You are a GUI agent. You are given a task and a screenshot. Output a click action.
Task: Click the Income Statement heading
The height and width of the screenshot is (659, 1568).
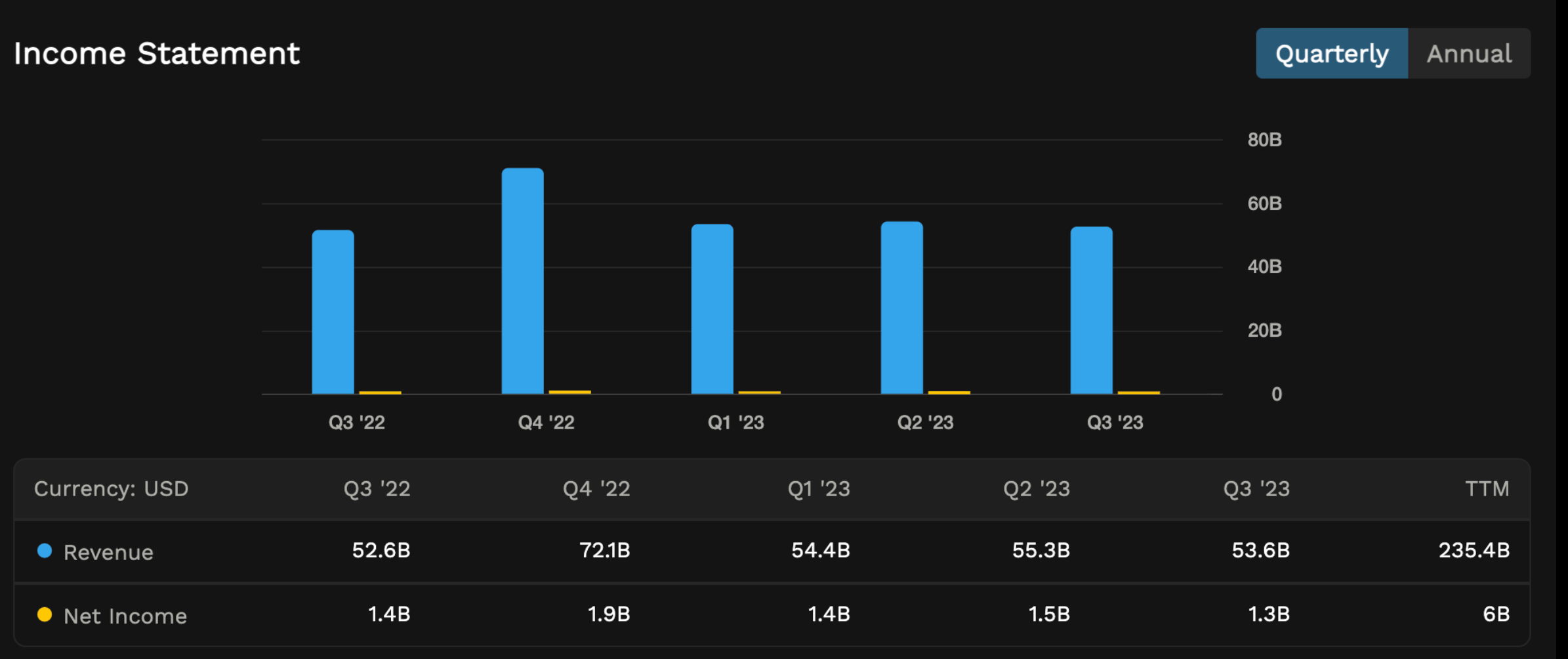pos(157,53)
